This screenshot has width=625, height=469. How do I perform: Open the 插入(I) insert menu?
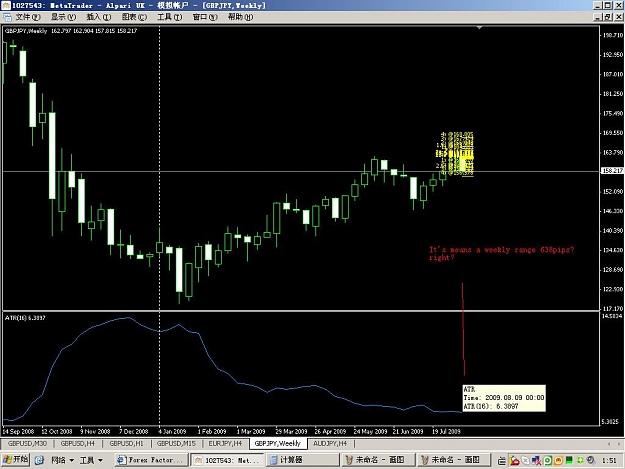[98, 17]
